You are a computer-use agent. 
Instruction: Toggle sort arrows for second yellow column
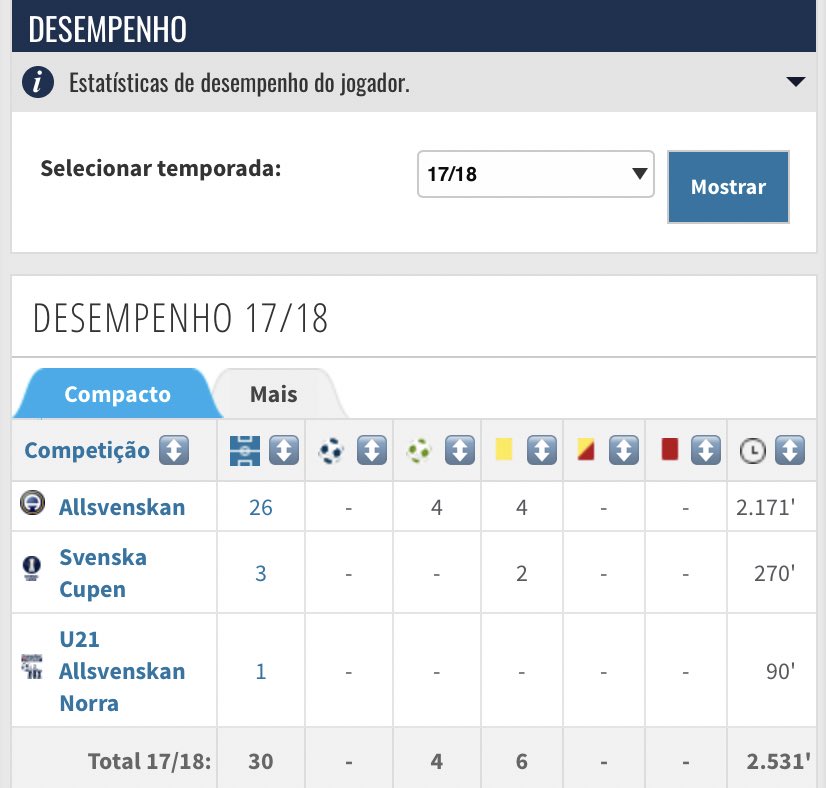point(623,451)
